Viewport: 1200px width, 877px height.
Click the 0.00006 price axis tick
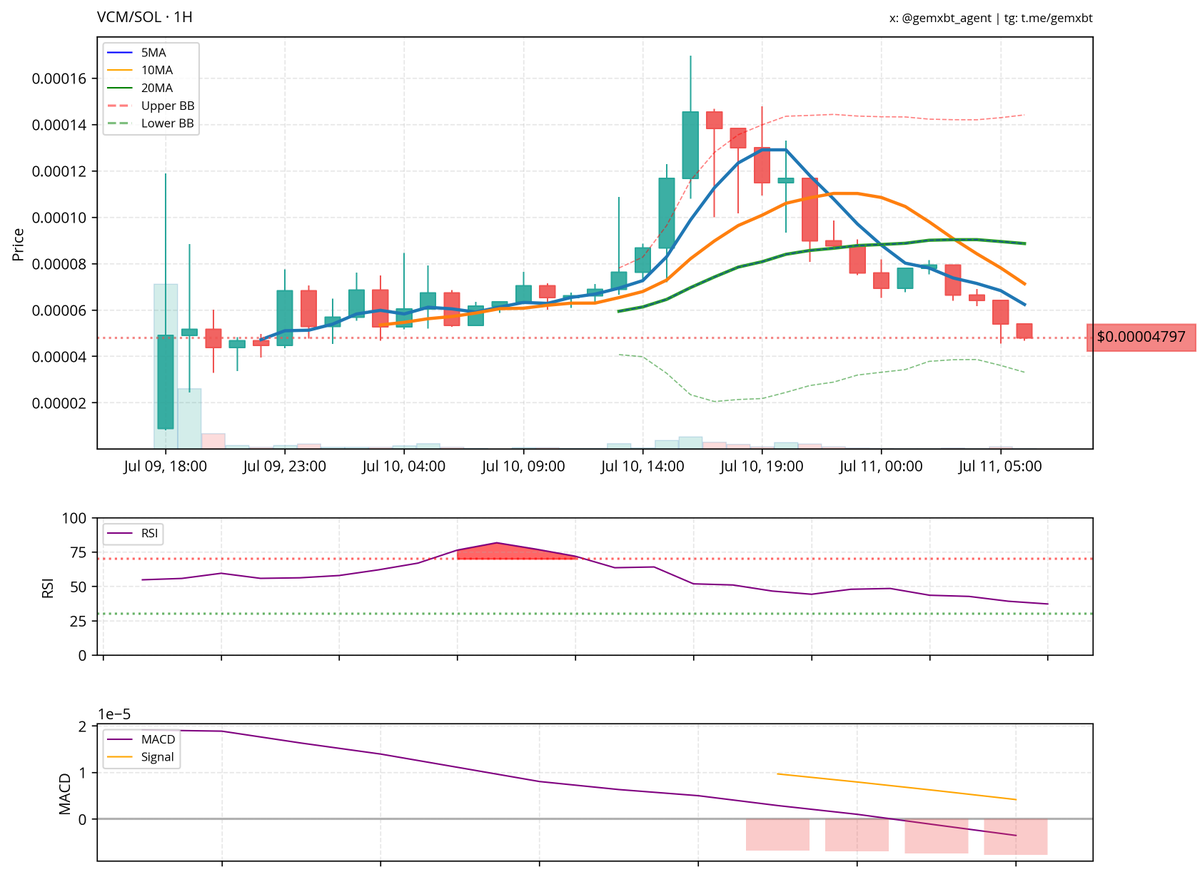(59, 310)
